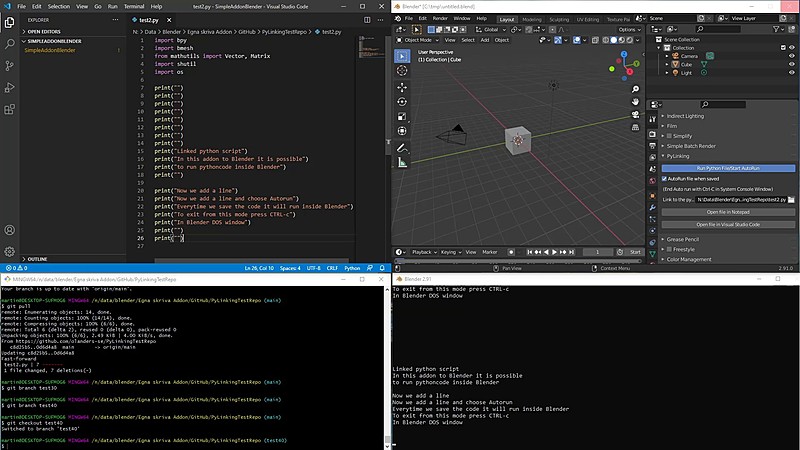Enable the Simplify checkbox
The height and width of the screenshot is (450, 800).
tap(669, 136)
